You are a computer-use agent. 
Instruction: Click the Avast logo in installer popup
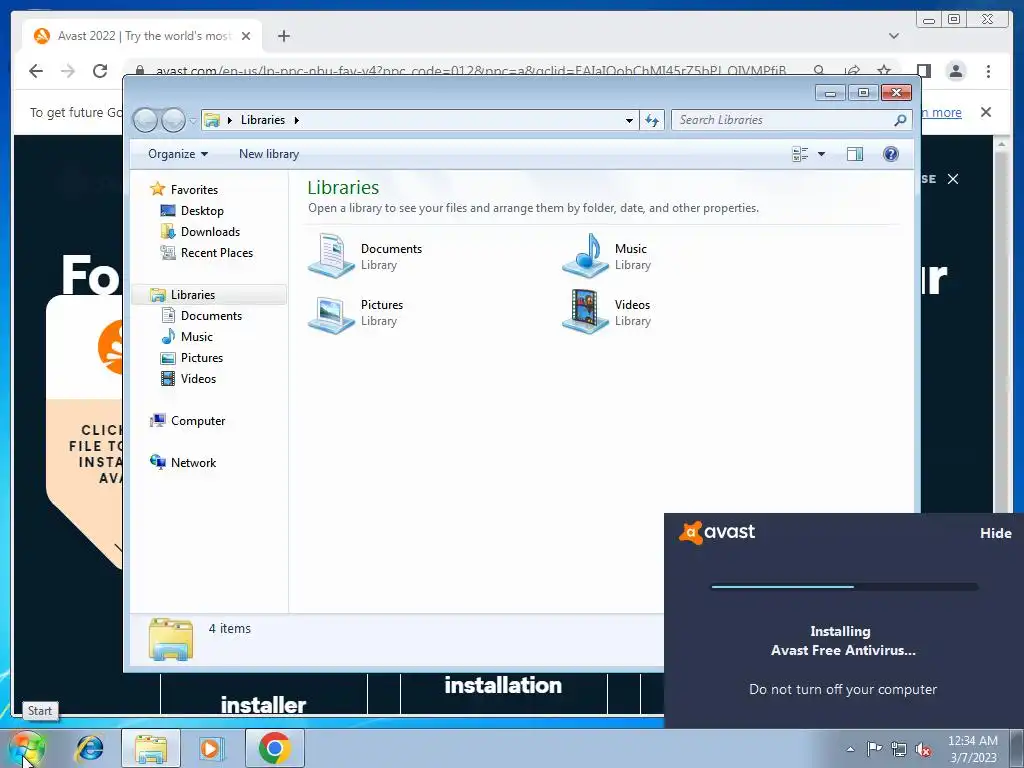coord(717,532)
